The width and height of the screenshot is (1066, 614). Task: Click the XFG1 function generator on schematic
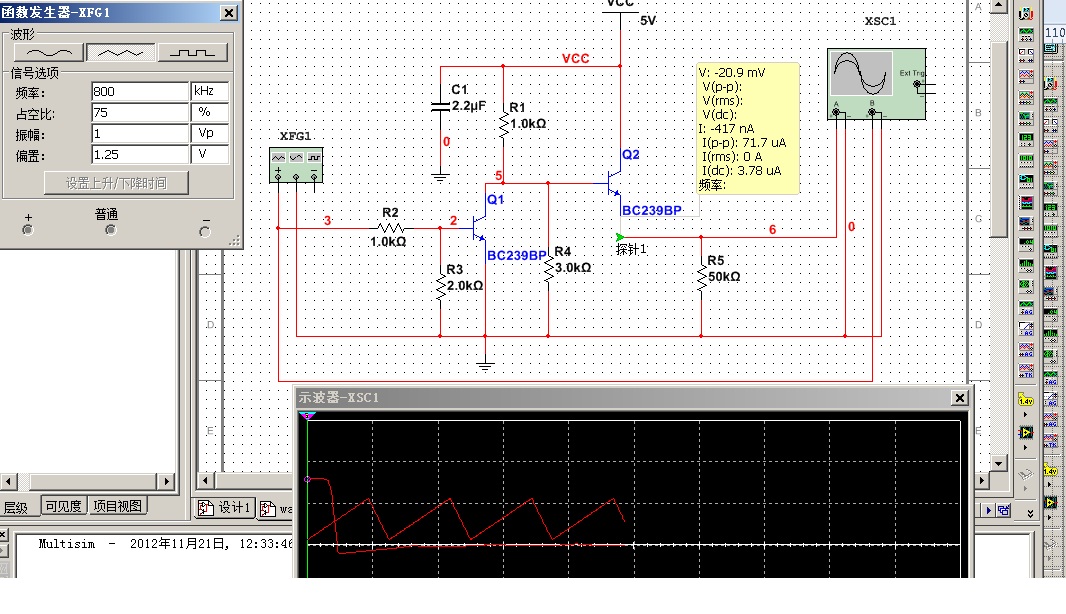[x=296, y=165]
